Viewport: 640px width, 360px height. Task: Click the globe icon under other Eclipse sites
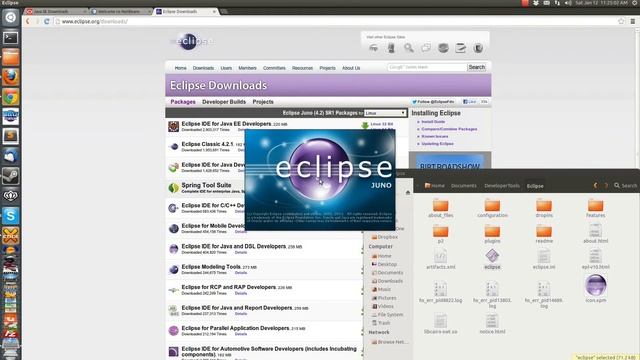[443, 48]
